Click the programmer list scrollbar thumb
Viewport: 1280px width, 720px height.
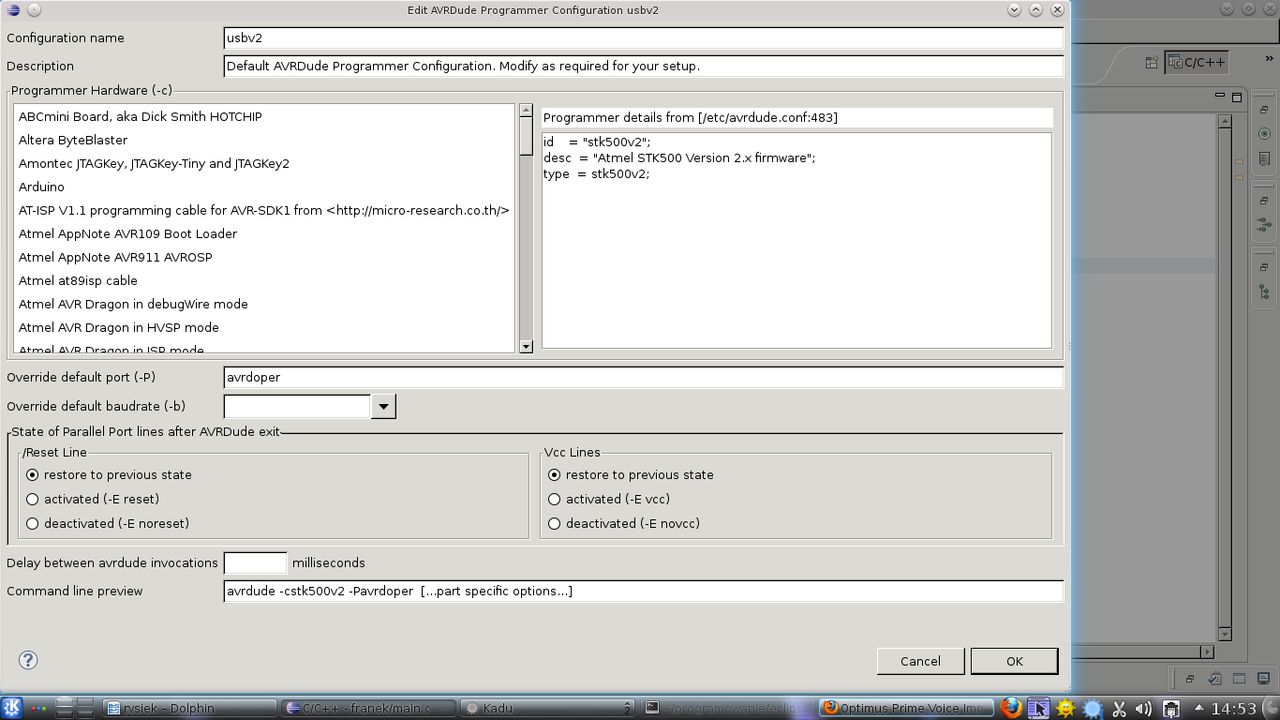(526, 136)
